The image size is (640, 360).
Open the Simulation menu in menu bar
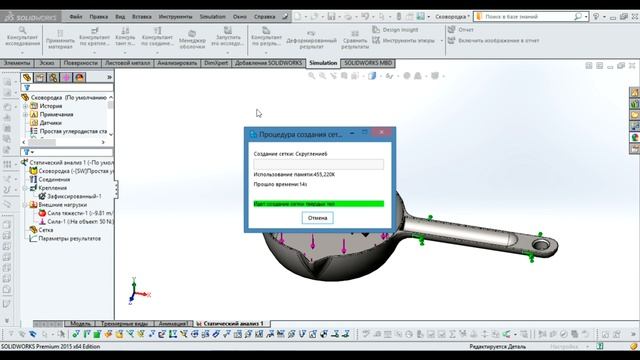coord(212,17)
